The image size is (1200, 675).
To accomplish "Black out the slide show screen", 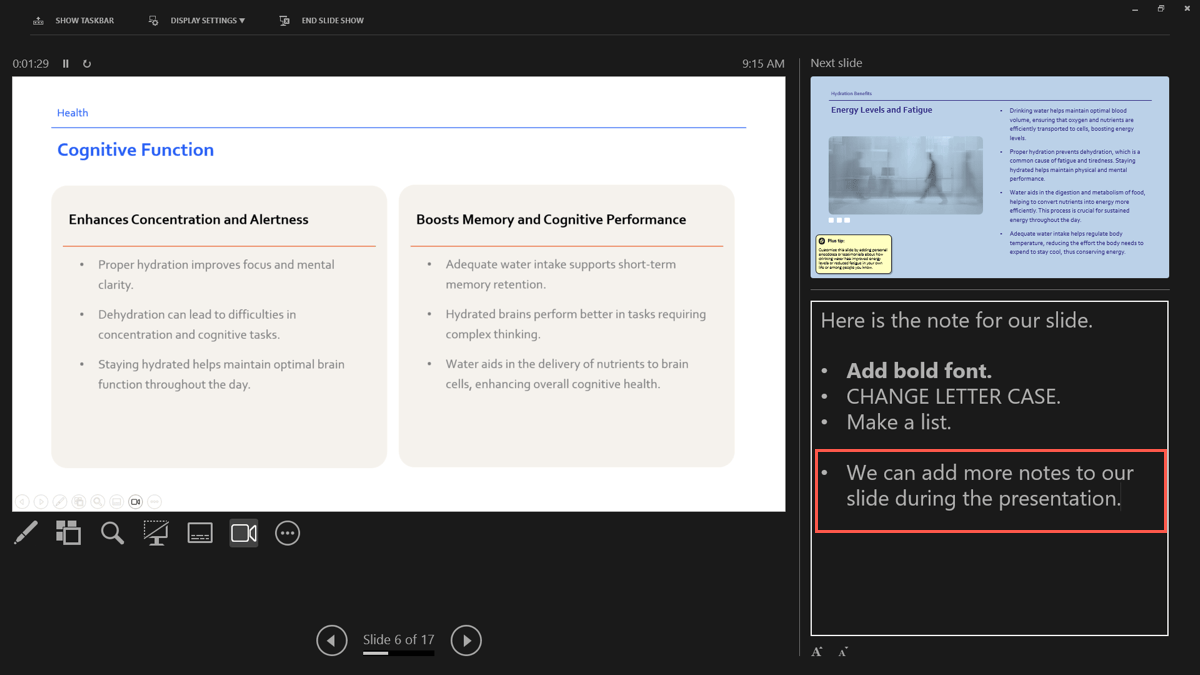I will (156, 533).
